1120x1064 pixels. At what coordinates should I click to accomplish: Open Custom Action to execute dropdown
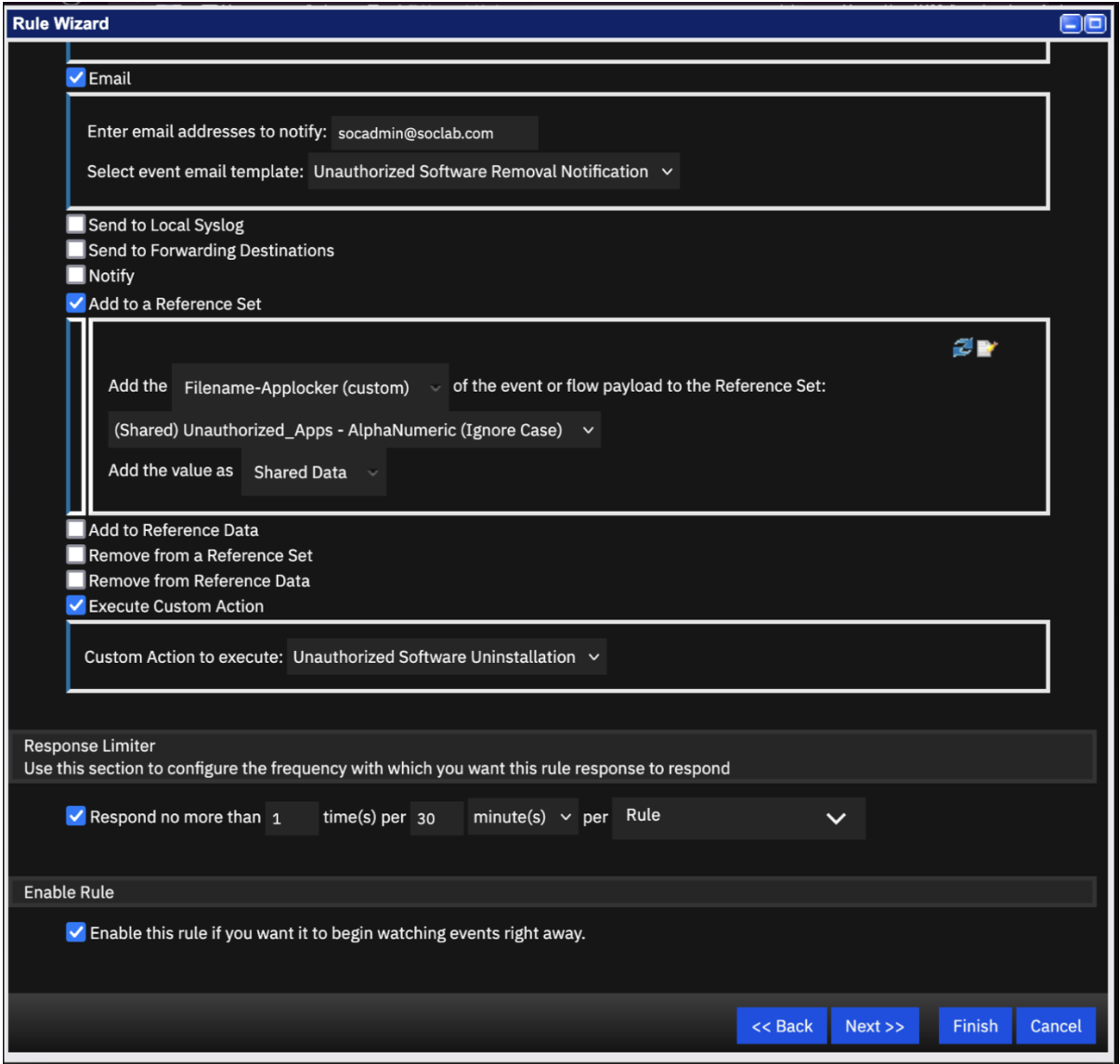click(x=447, y=656)
